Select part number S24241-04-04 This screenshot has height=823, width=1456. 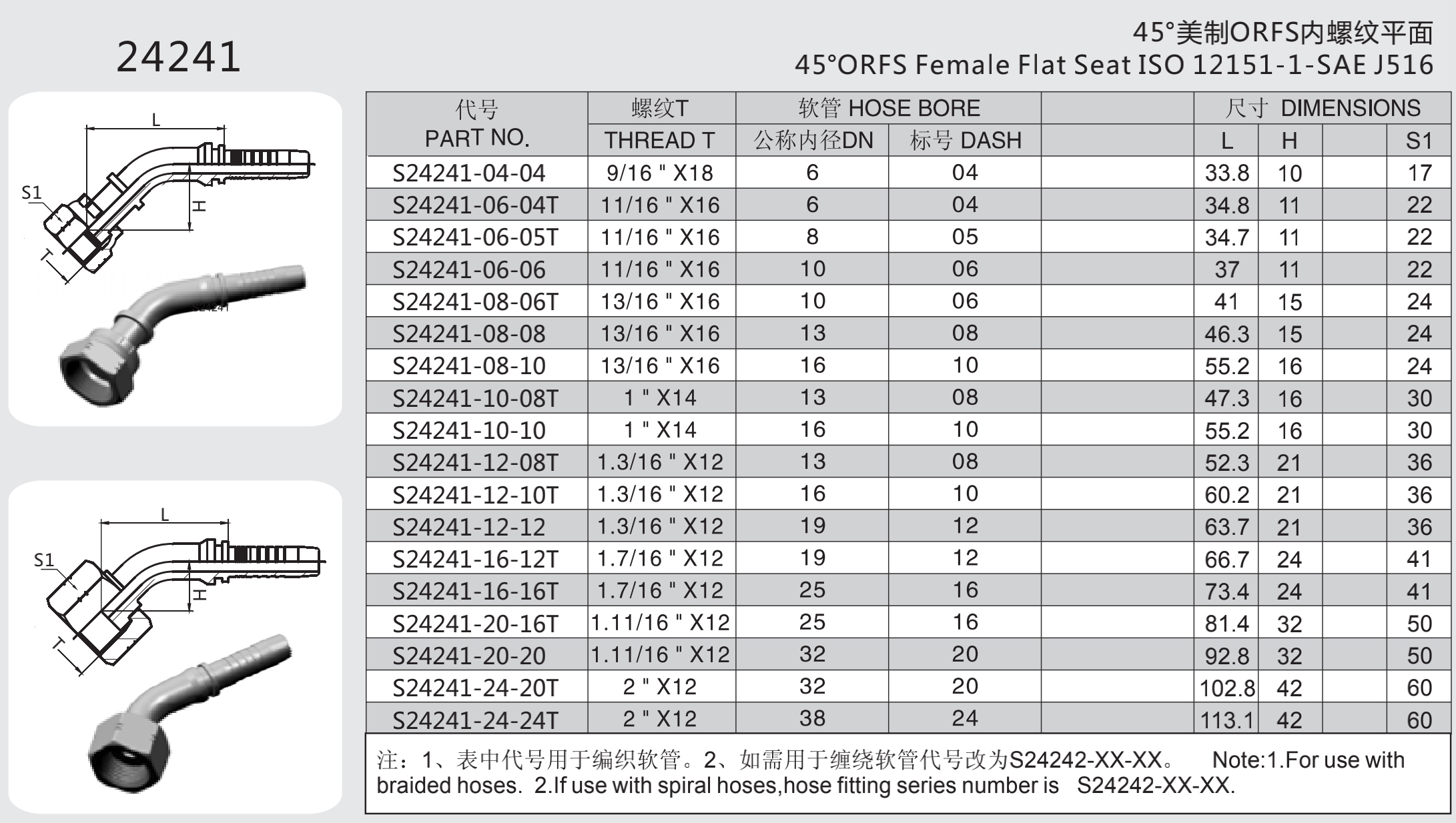469,173
